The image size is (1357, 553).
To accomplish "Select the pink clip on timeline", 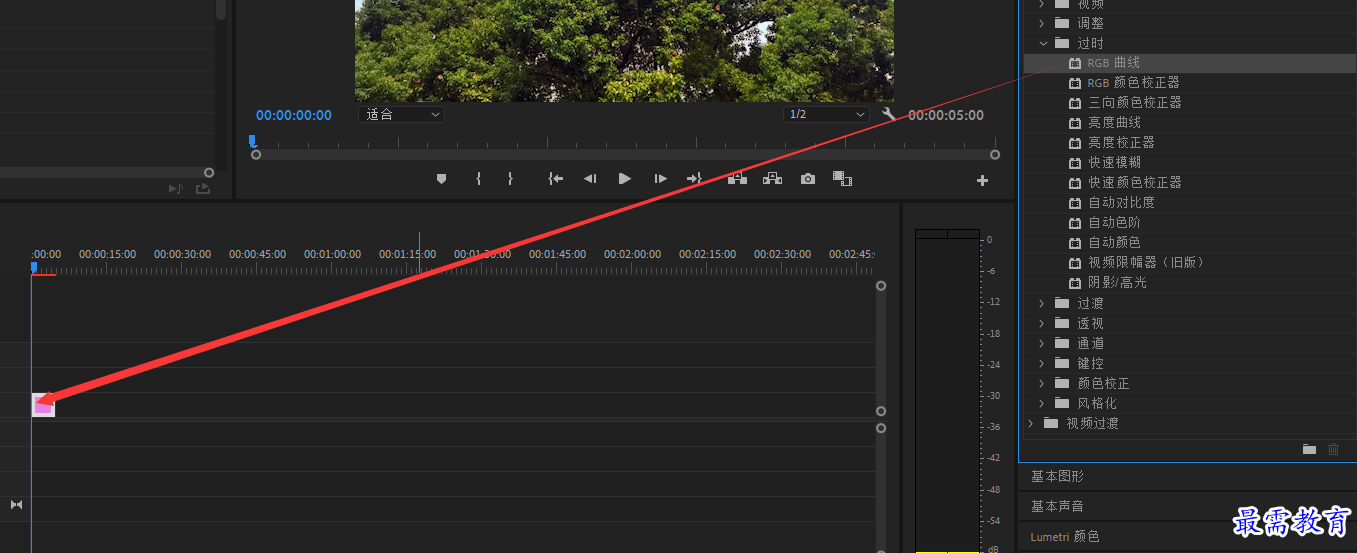I will click(x=43, y=404).
